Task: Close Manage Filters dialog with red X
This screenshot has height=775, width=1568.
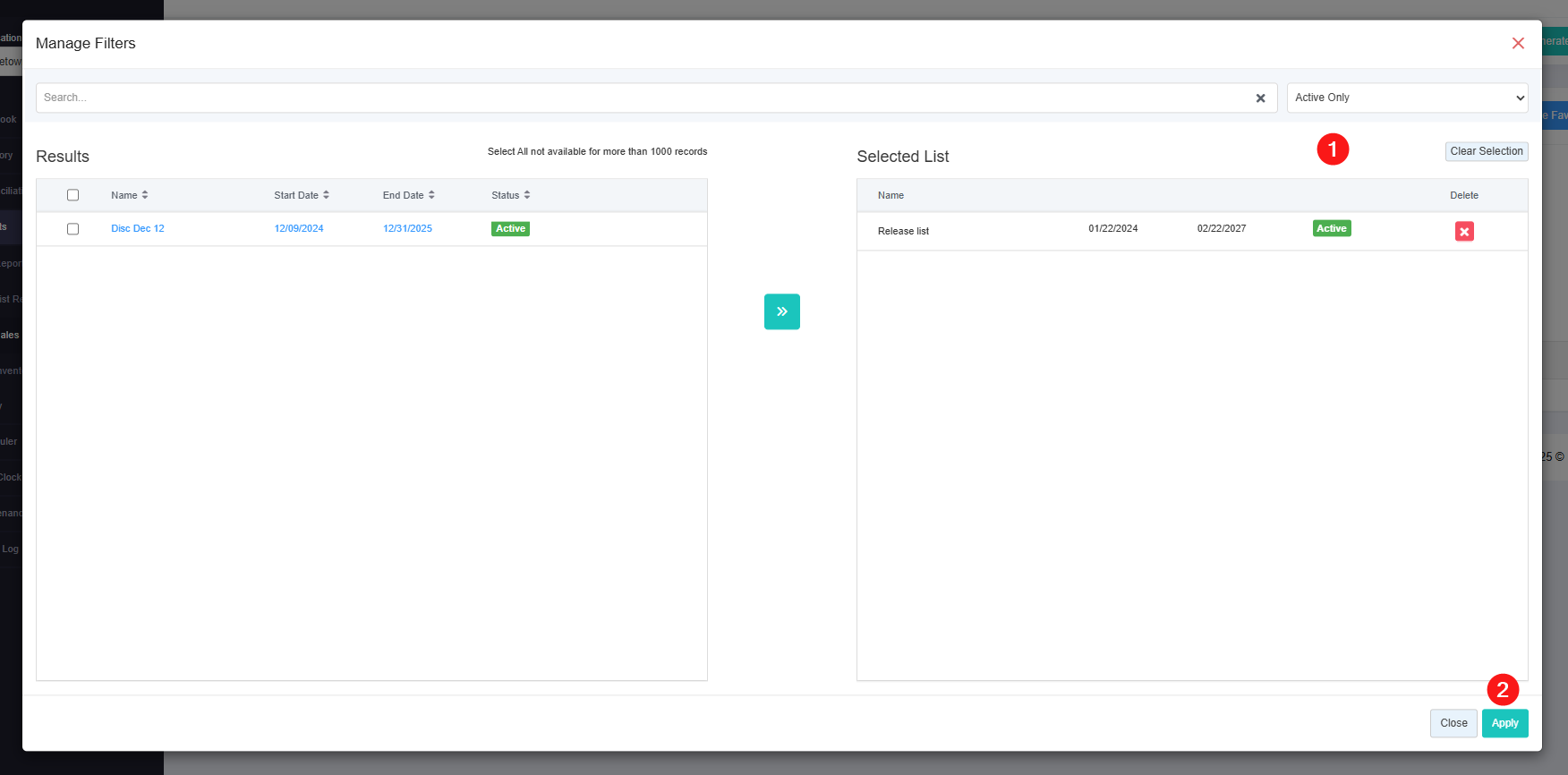Action: (x=1518, y=43)
